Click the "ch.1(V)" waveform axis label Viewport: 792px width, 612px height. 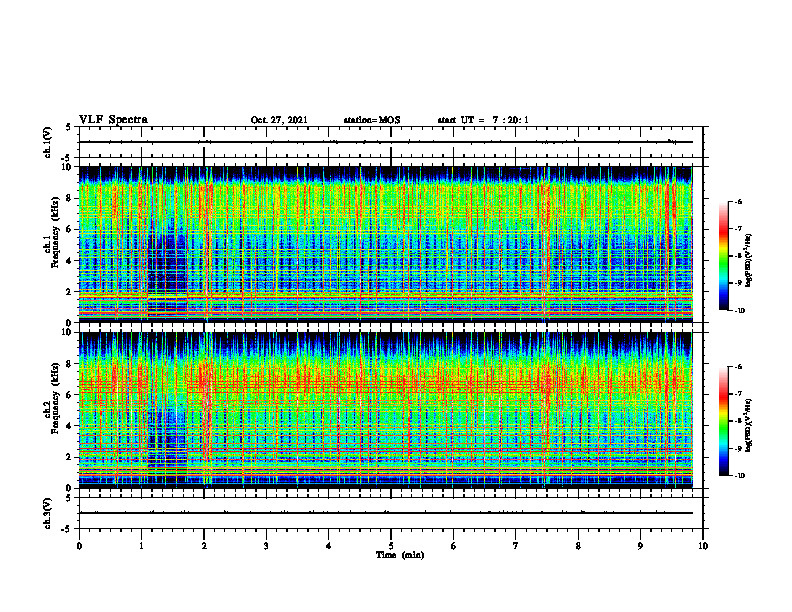point(47,142)
